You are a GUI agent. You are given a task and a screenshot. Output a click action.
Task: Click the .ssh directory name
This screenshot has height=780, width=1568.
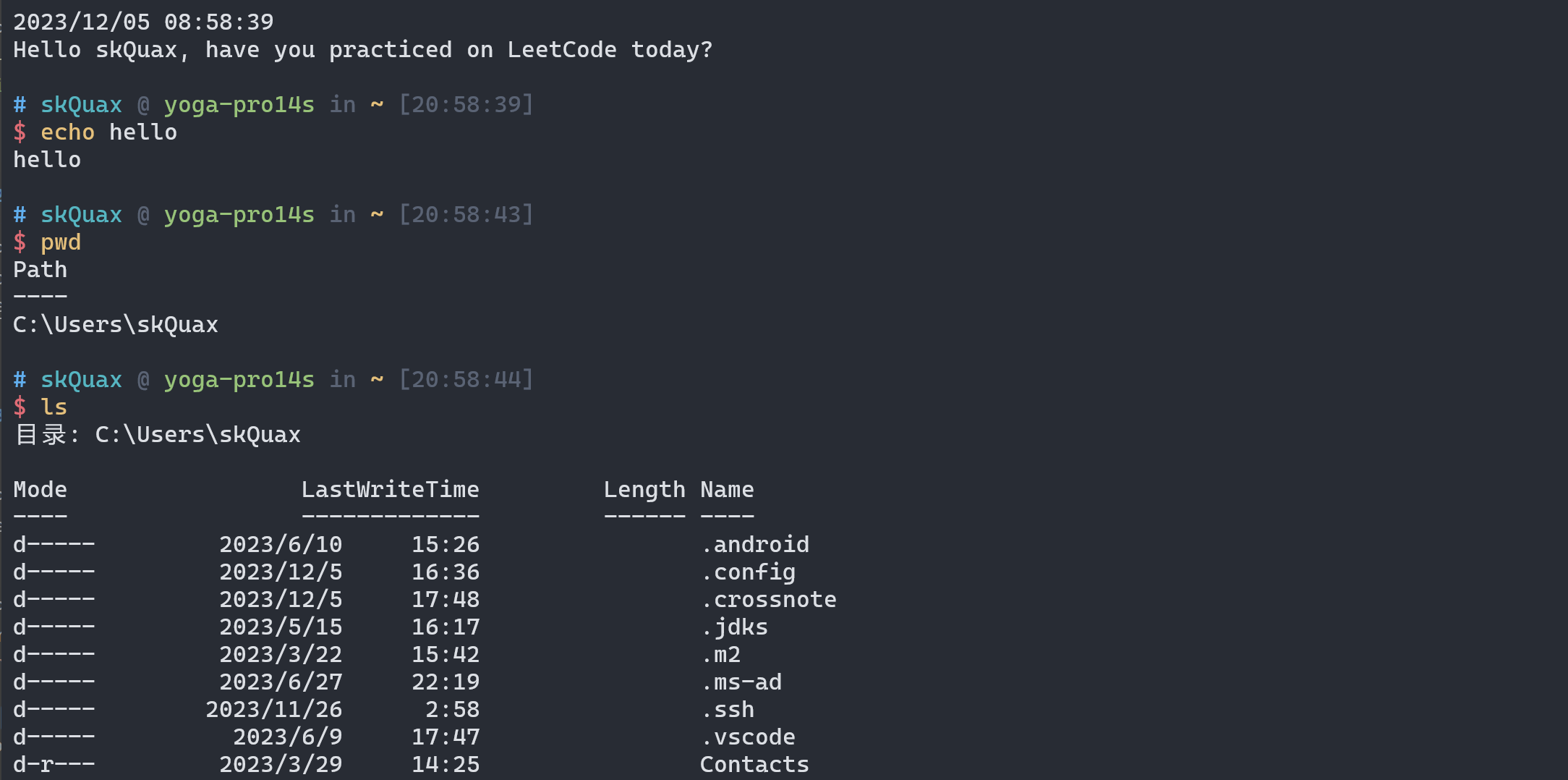tap(728, 709)
